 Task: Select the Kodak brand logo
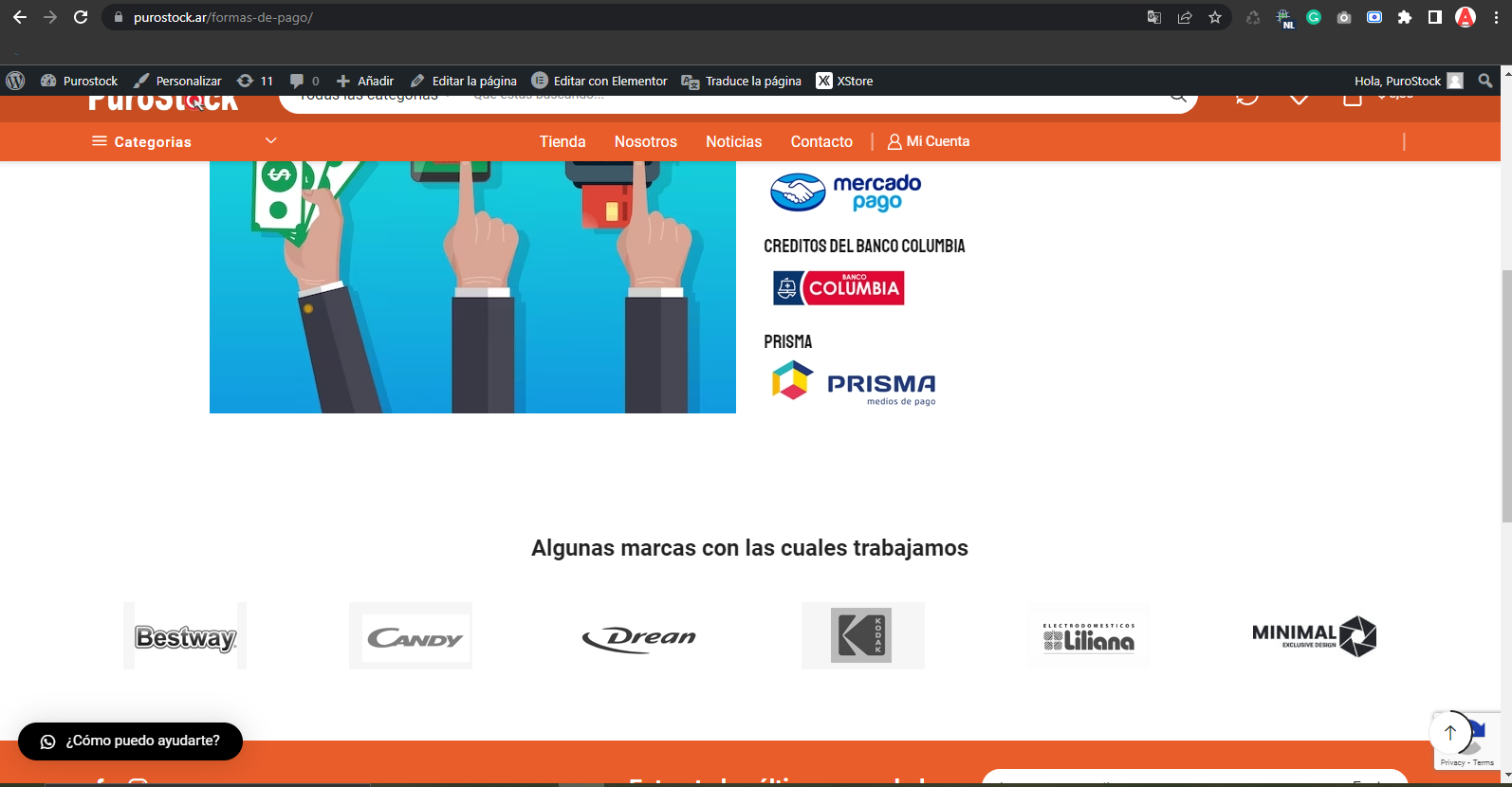[x=862, y=636]
